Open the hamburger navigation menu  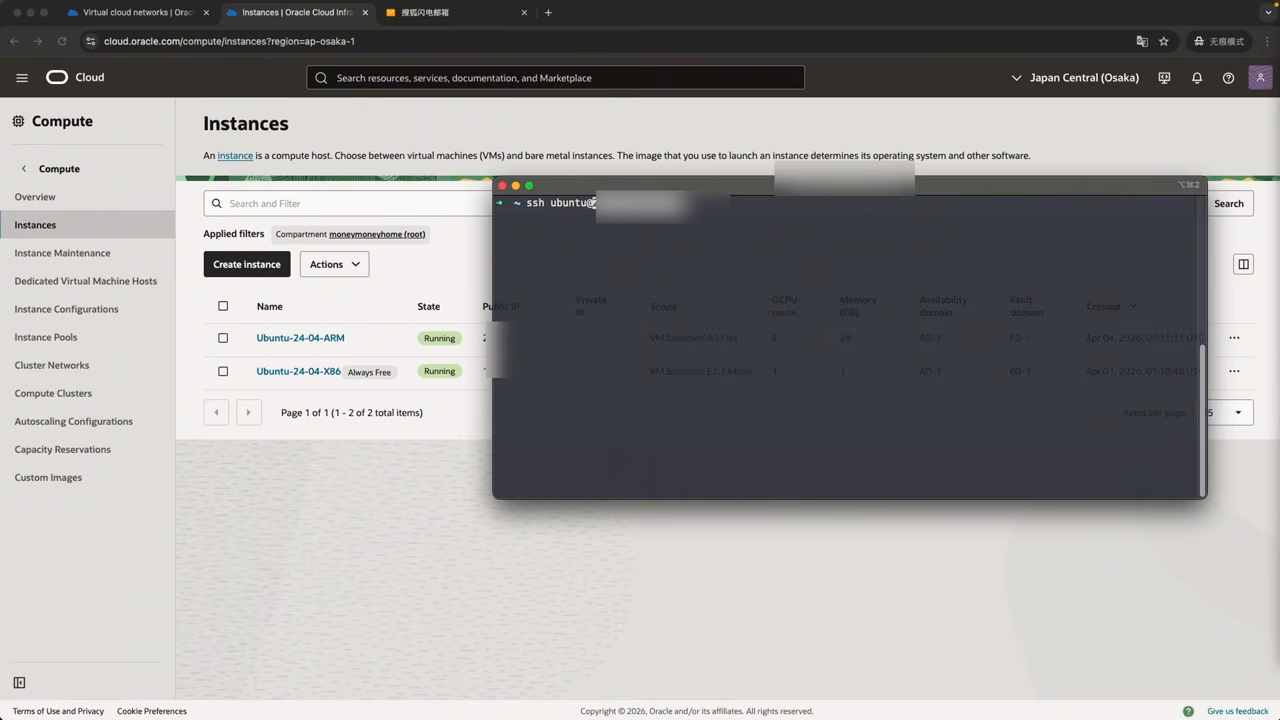click(21, 77)
